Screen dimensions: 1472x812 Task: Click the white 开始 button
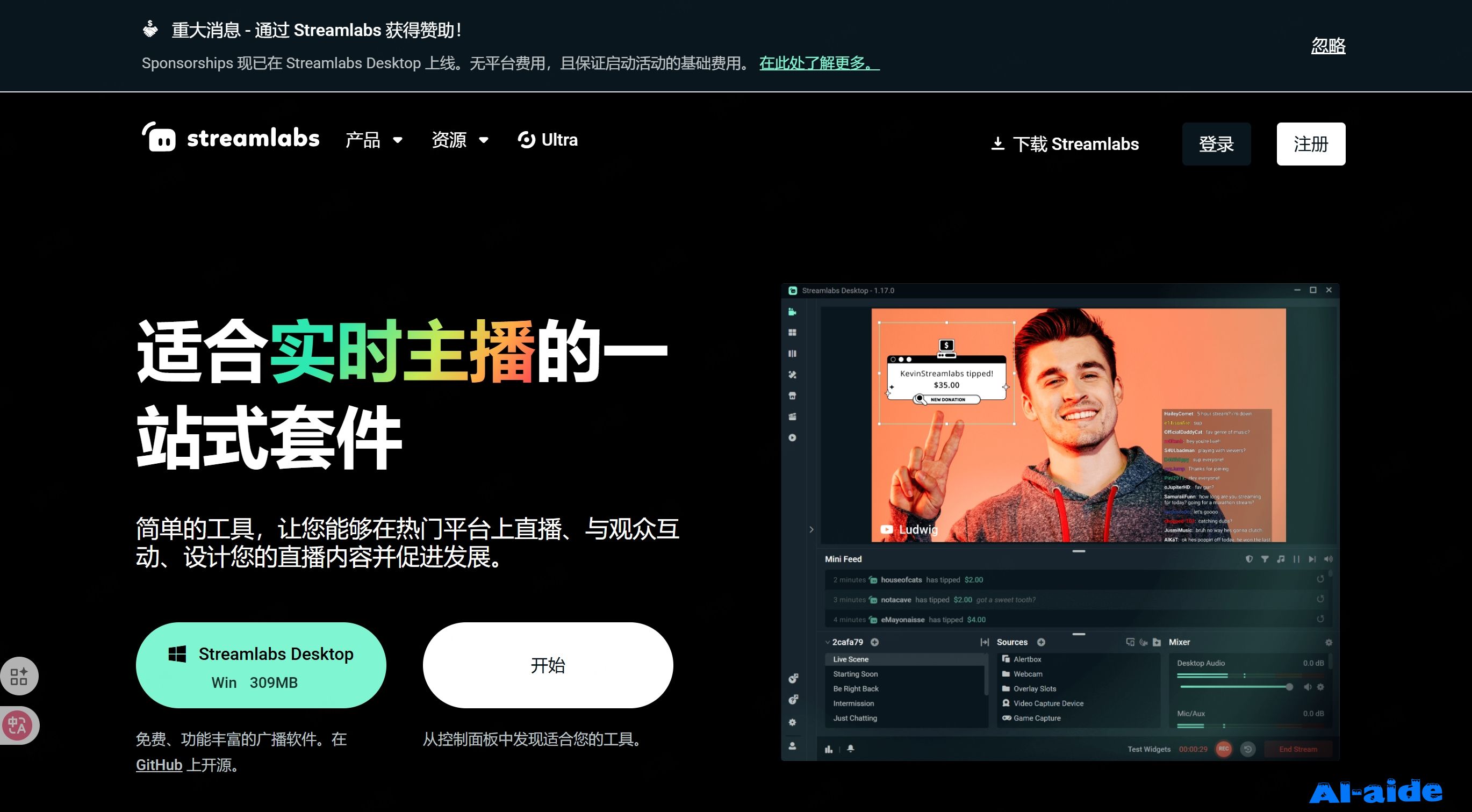[x=548, y=665]
